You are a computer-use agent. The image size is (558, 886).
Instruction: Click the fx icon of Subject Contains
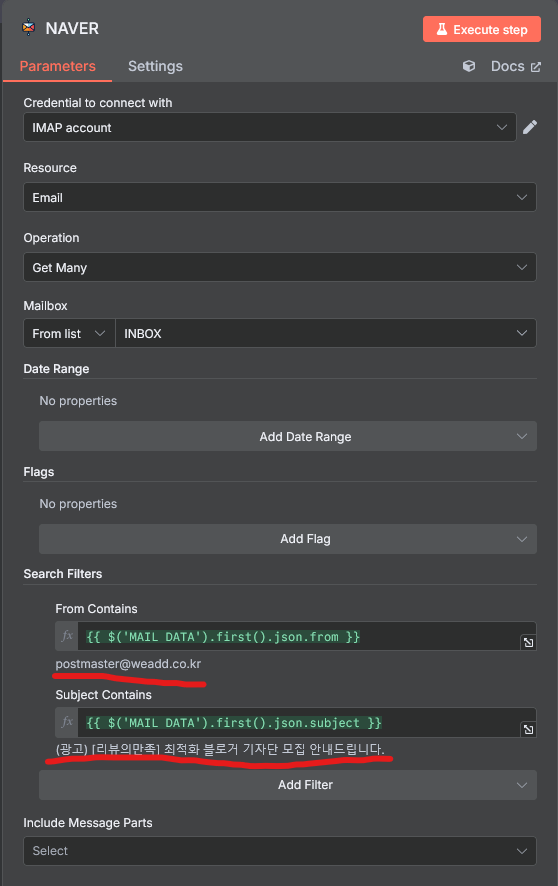[x=67, y=723]
